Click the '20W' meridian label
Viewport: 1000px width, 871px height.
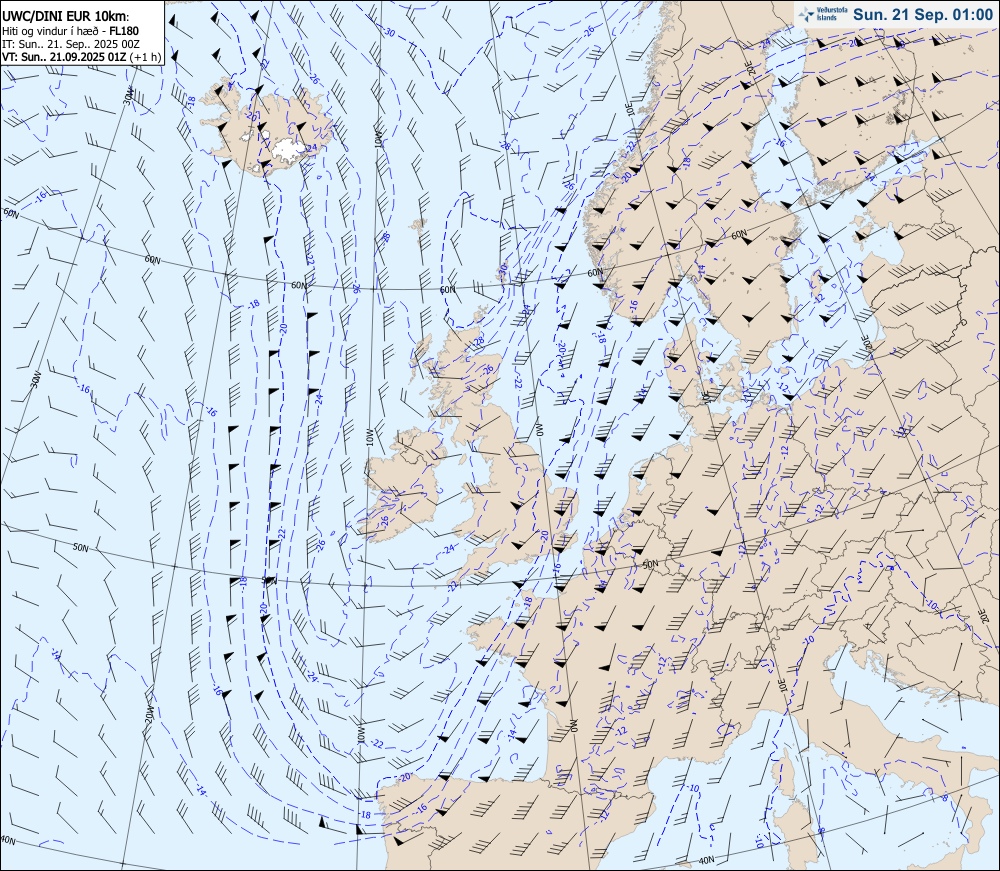point(150,714)
